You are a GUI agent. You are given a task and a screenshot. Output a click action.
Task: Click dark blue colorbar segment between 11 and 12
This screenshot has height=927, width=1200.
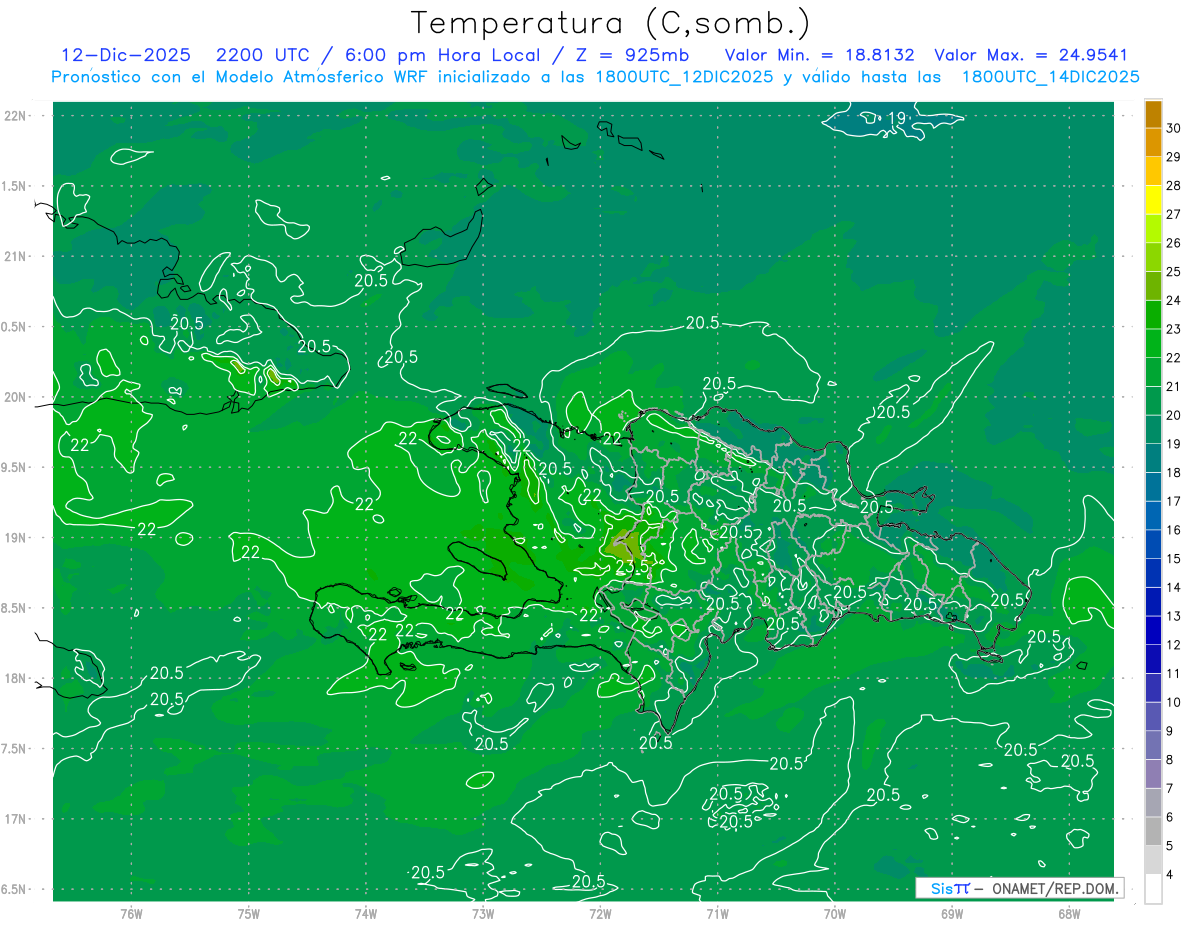pos(1153,659)
